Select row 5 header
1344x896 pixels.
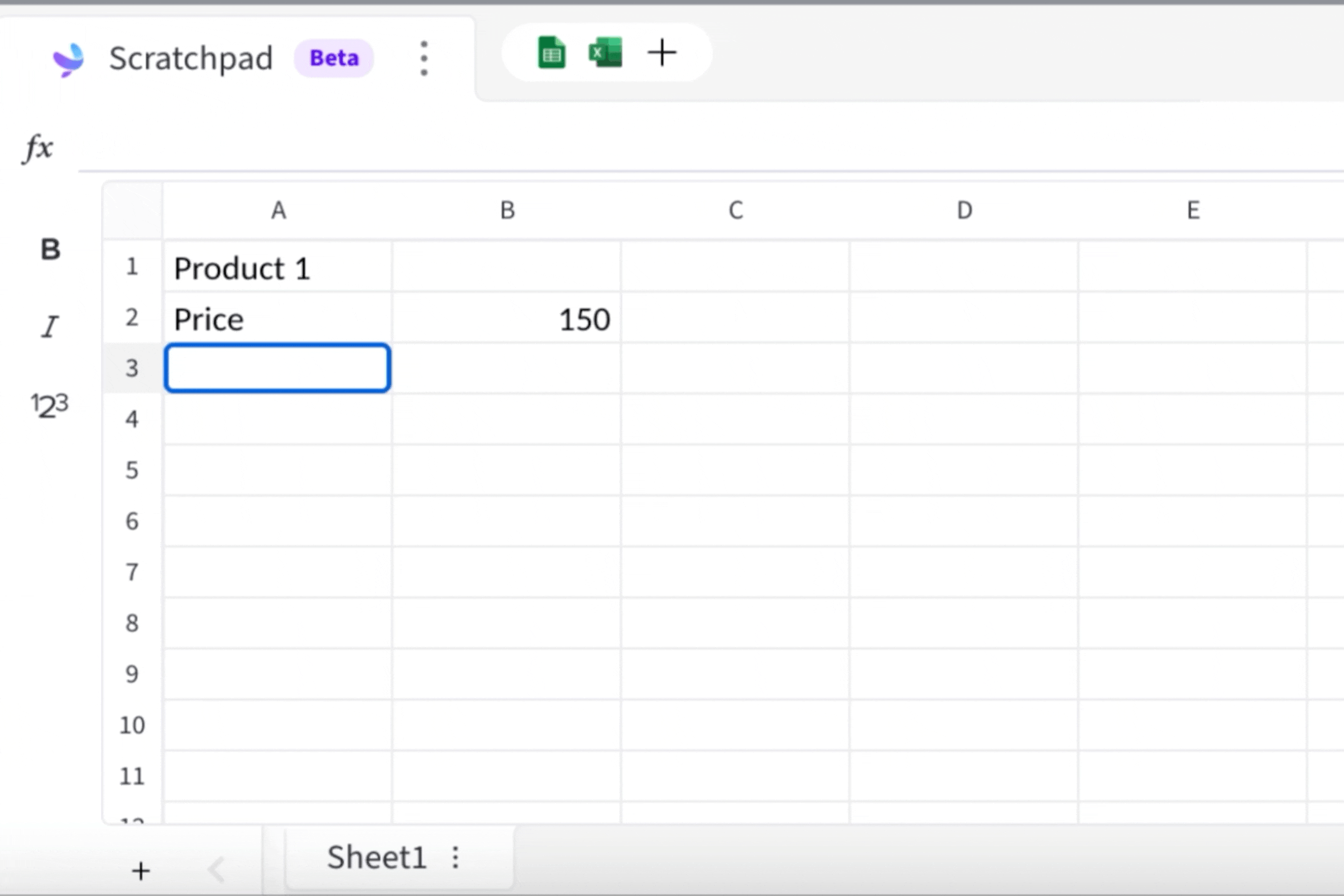coord(132,470)
